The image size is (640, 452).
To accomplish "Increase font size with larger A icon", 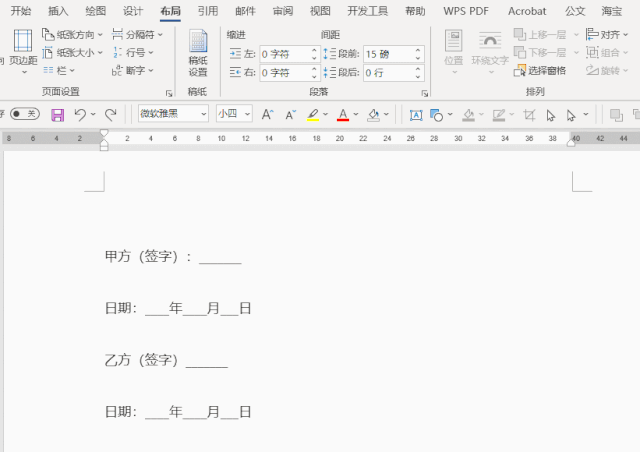I will tap(267, 115).
